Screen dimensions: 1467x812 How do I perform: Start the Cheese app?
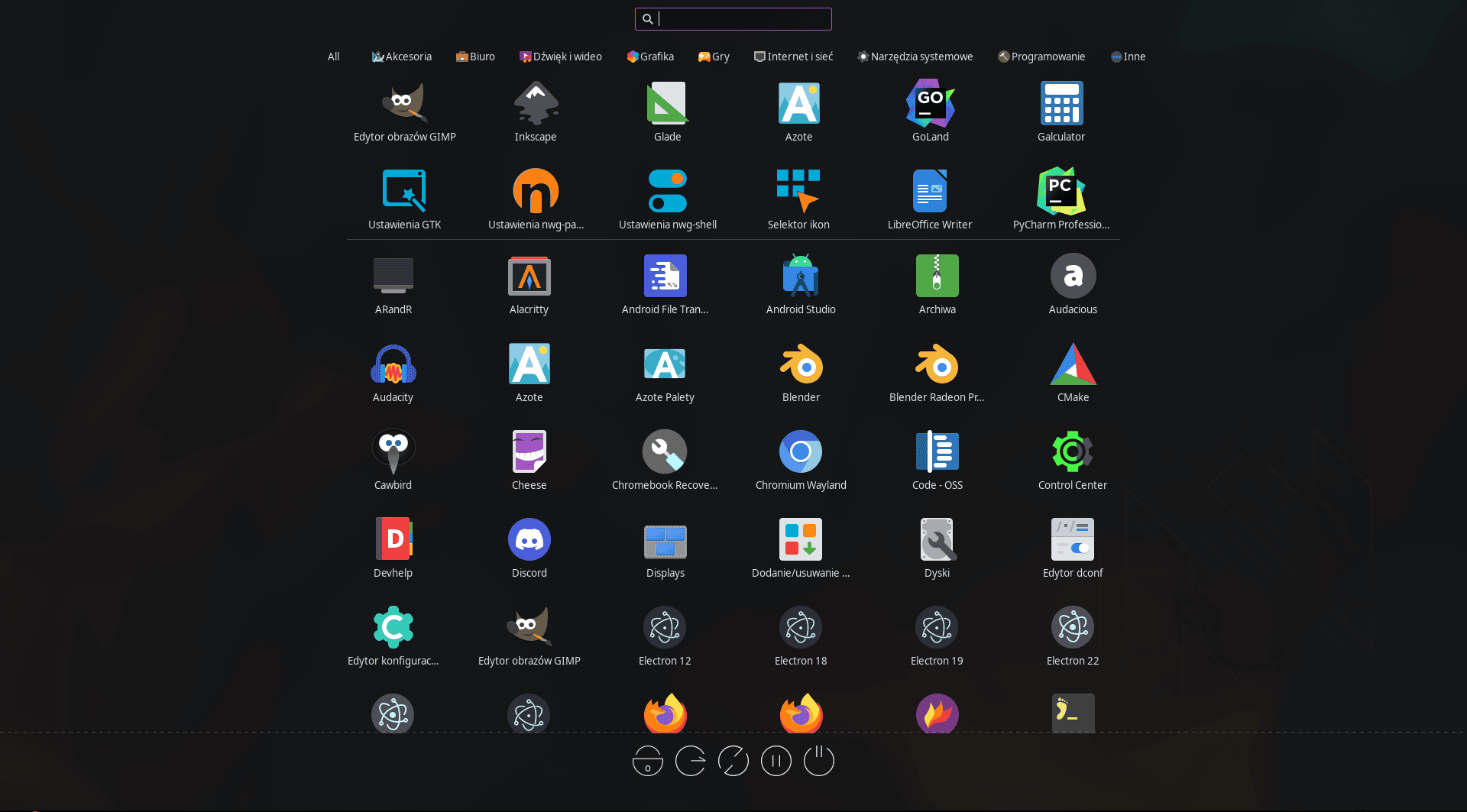pyautogui.click(x=529, y=460)
